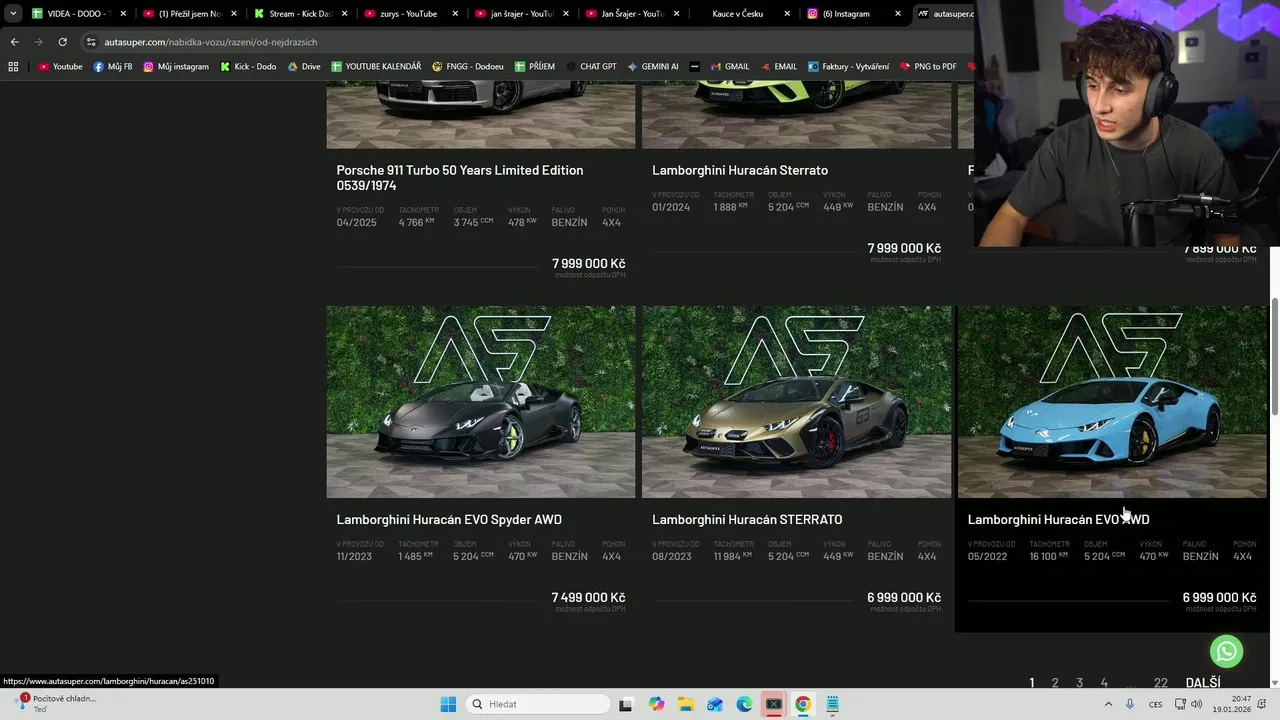The image size is (1280, 720).
Task: Close the Kauce v Česku tab
Action: click(787, 14)
